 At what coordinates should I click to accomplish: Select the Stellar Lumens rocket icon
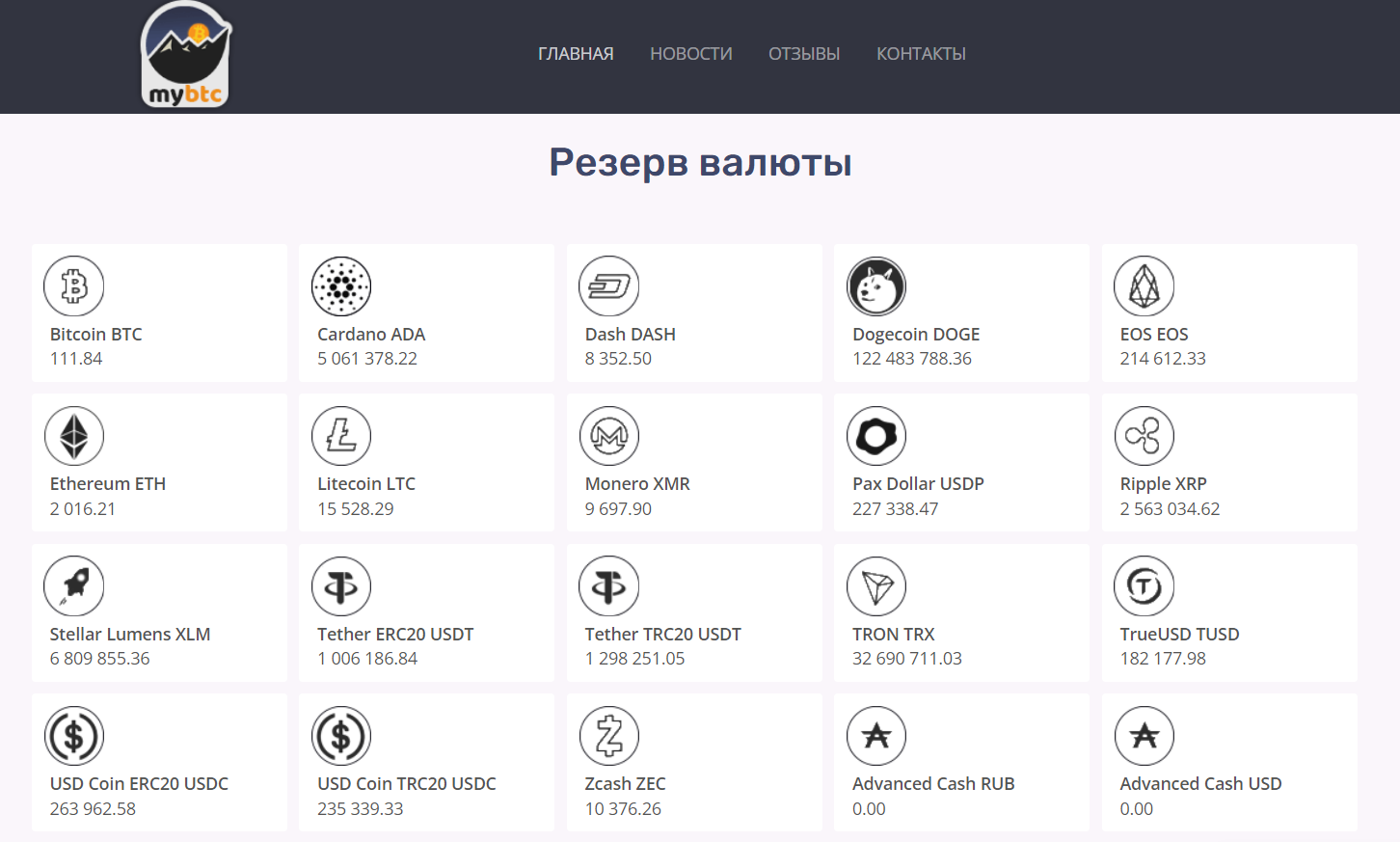[x=74, y=586]
